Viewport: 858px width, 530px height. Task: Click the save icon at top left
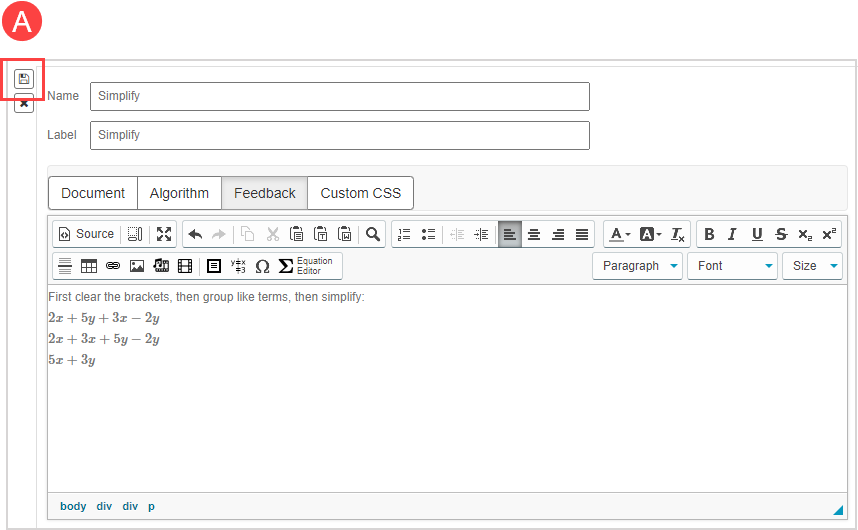click(x=24, y=78)
